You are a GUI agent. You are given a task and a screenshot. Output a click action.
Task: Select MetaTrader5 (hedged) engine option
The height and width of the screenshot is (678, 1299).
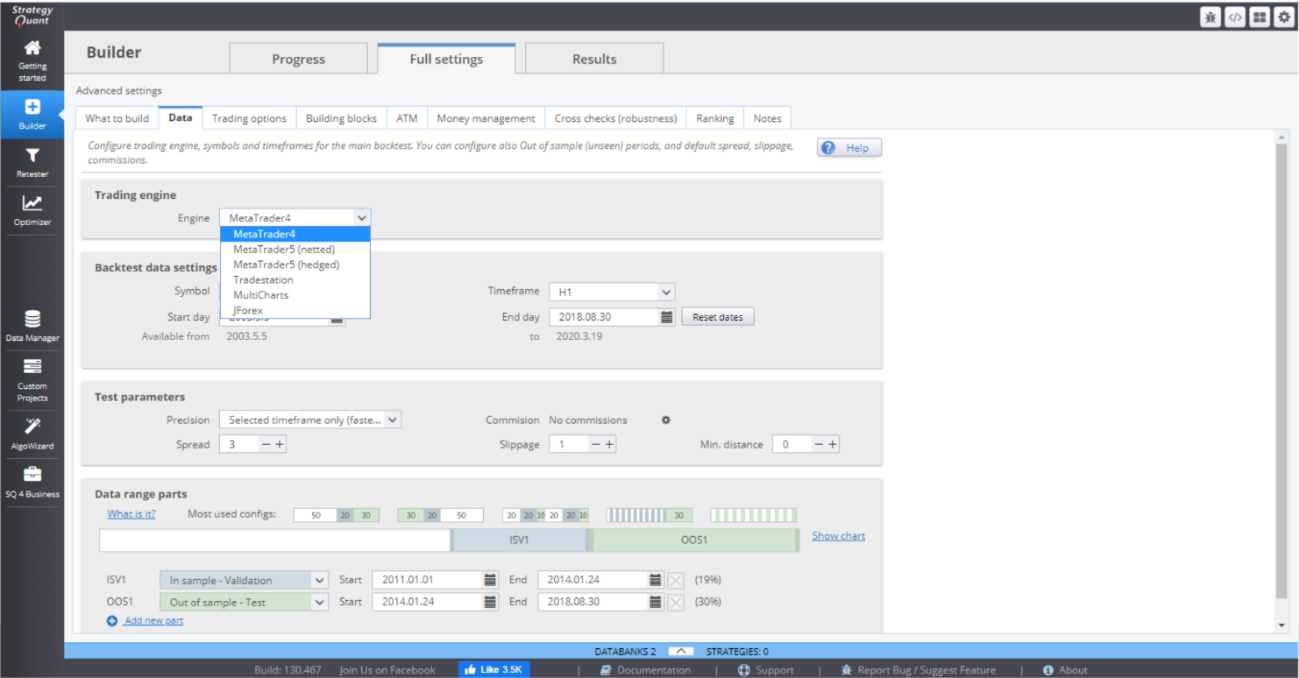coord(295,265)
